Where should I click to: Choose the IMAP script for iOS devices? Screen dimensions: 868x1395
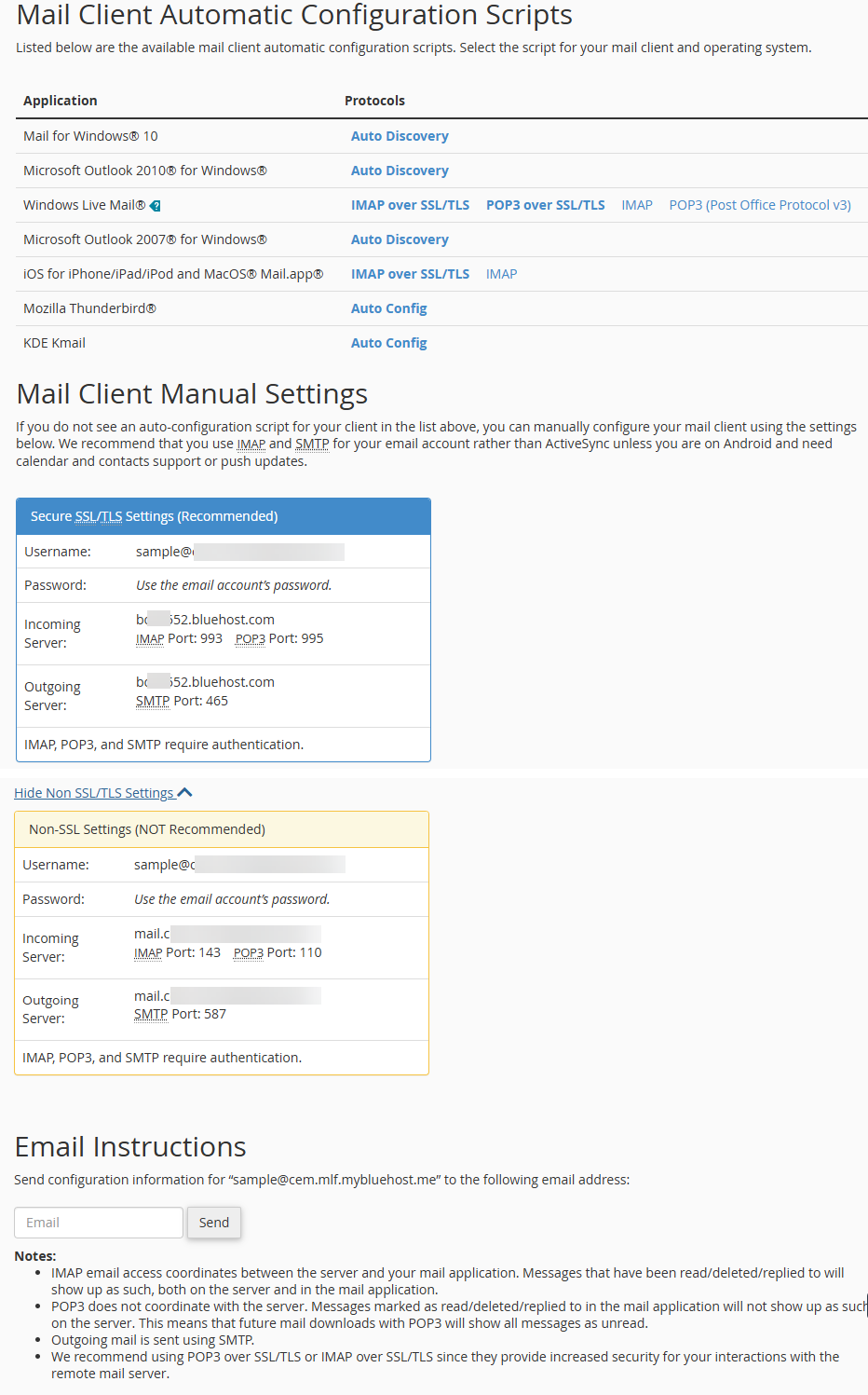coord(501,273)
